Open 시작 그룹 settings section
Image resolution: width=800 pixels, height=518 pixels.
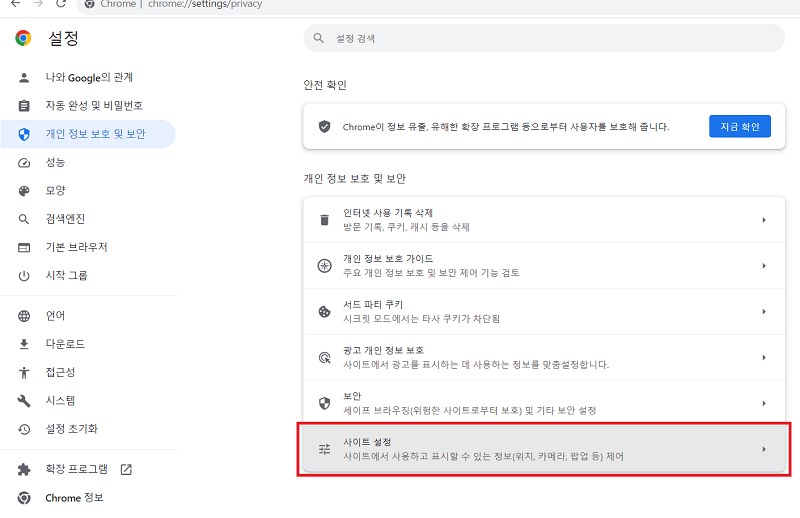(66, 276)
